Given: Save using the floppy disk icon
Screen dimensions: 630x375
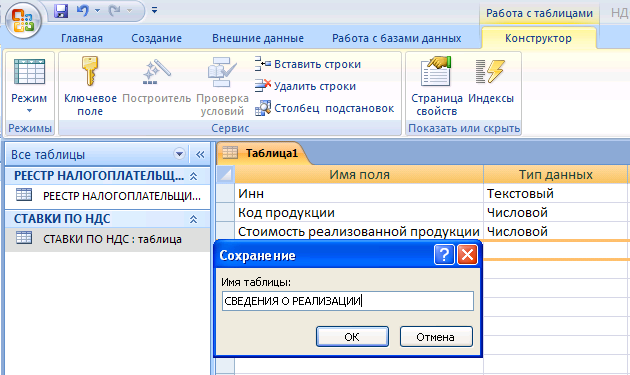Looking at the screenshot, I should (x=61, y=11).
